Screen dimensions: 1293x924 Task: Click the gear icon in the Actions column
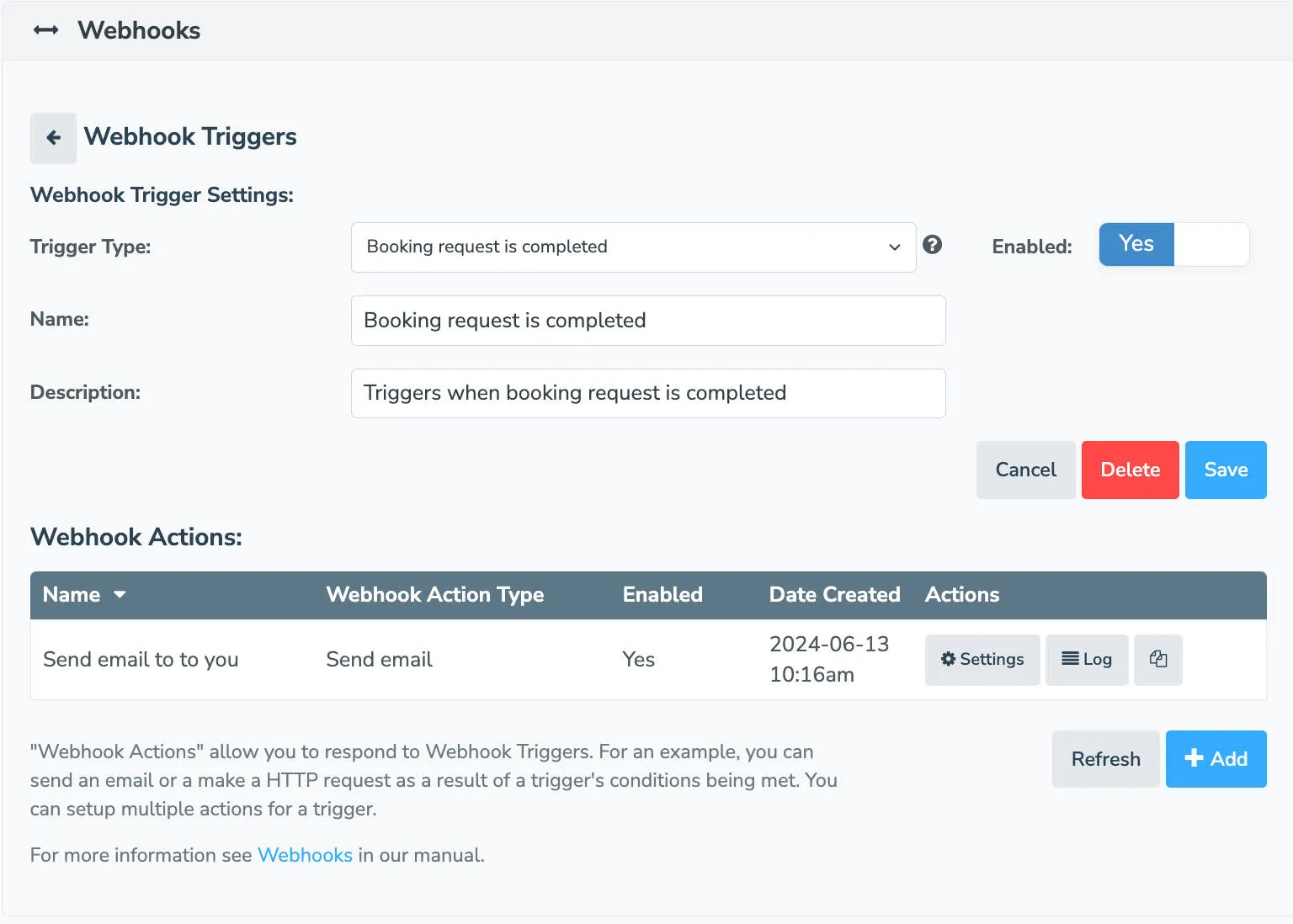pyautogui.click(x=947, y=660)
